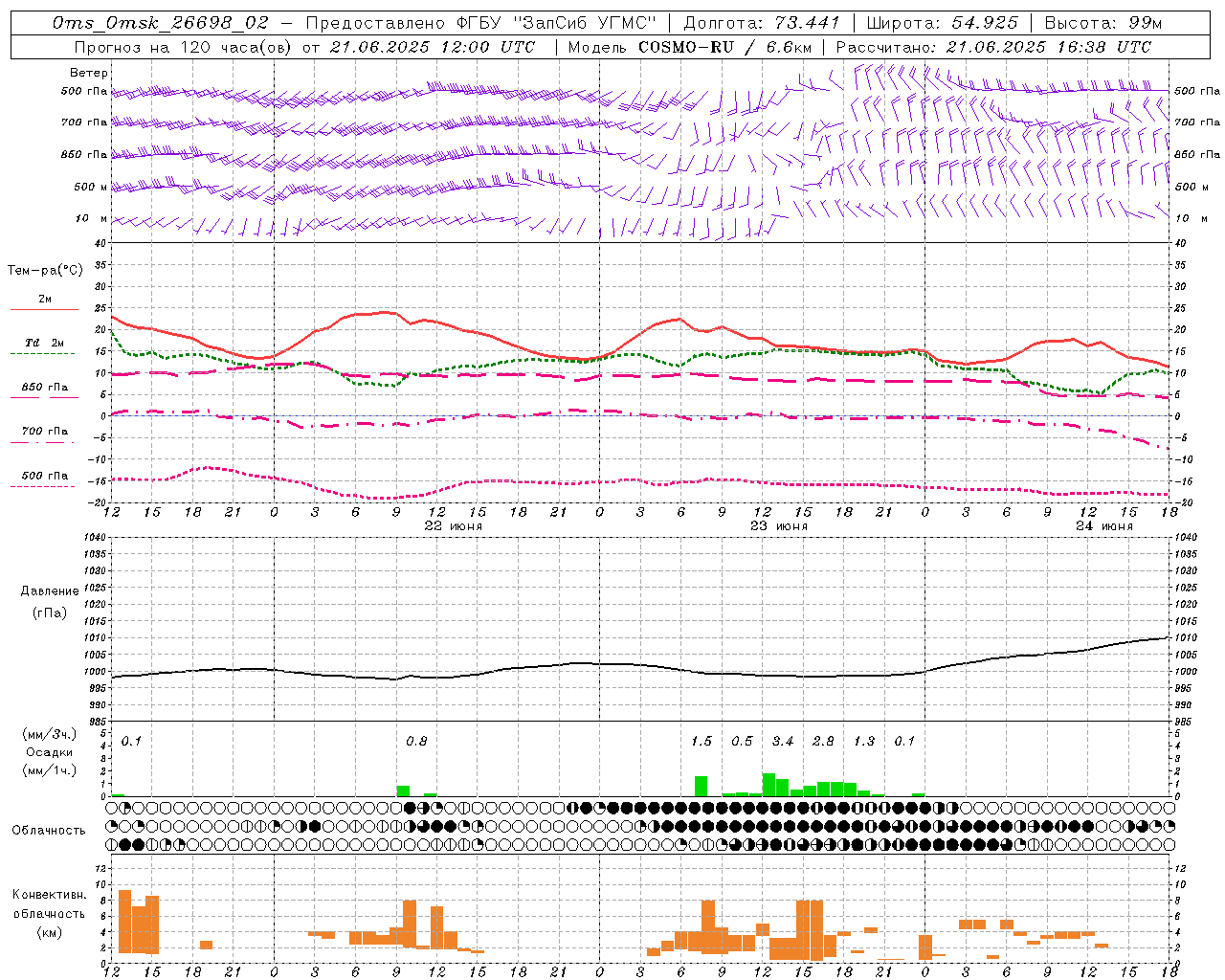Select the 10 м wind level label
The image size is (1225, 980).
[91, 218]
